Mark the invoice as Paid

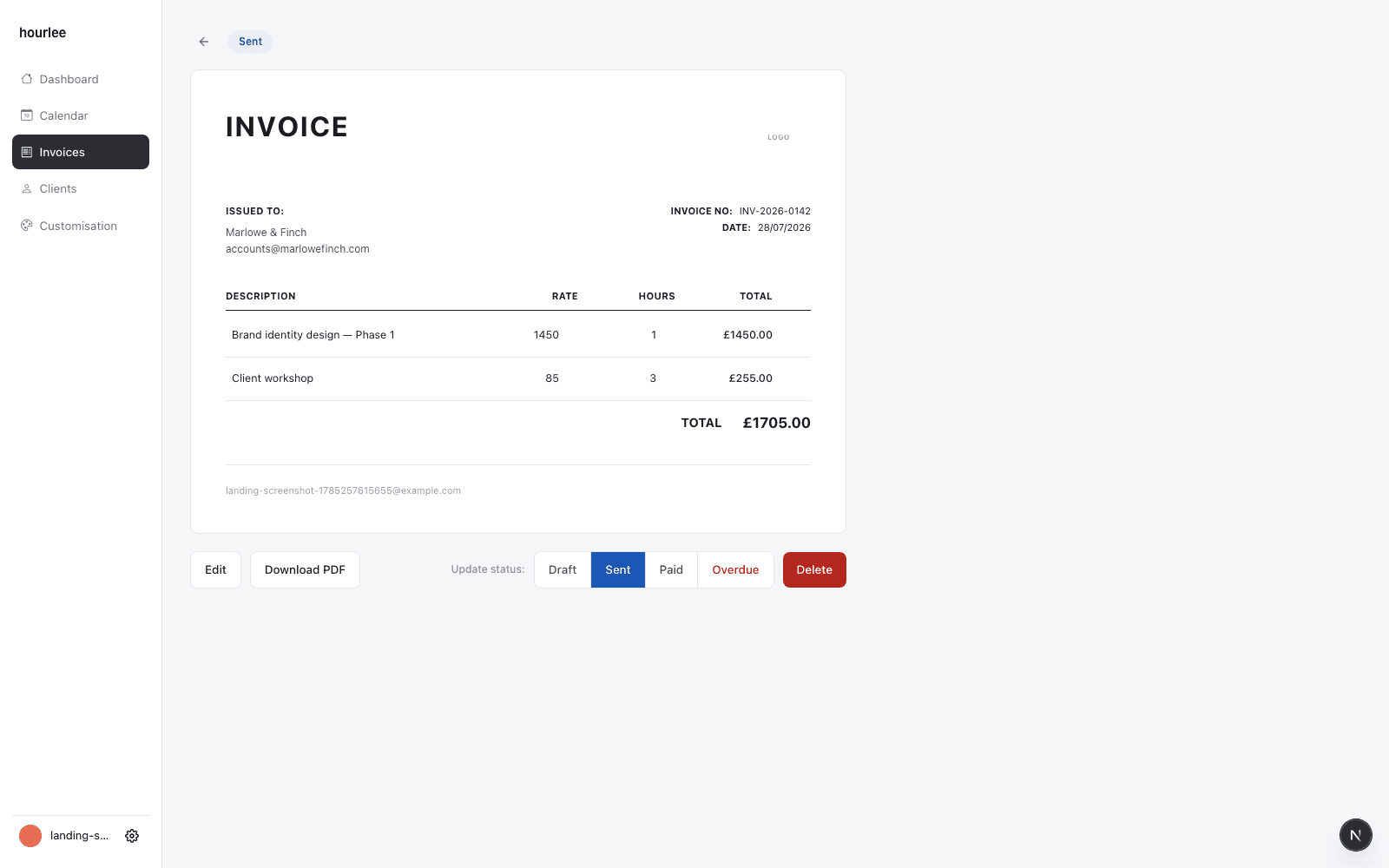coord(671,570)
